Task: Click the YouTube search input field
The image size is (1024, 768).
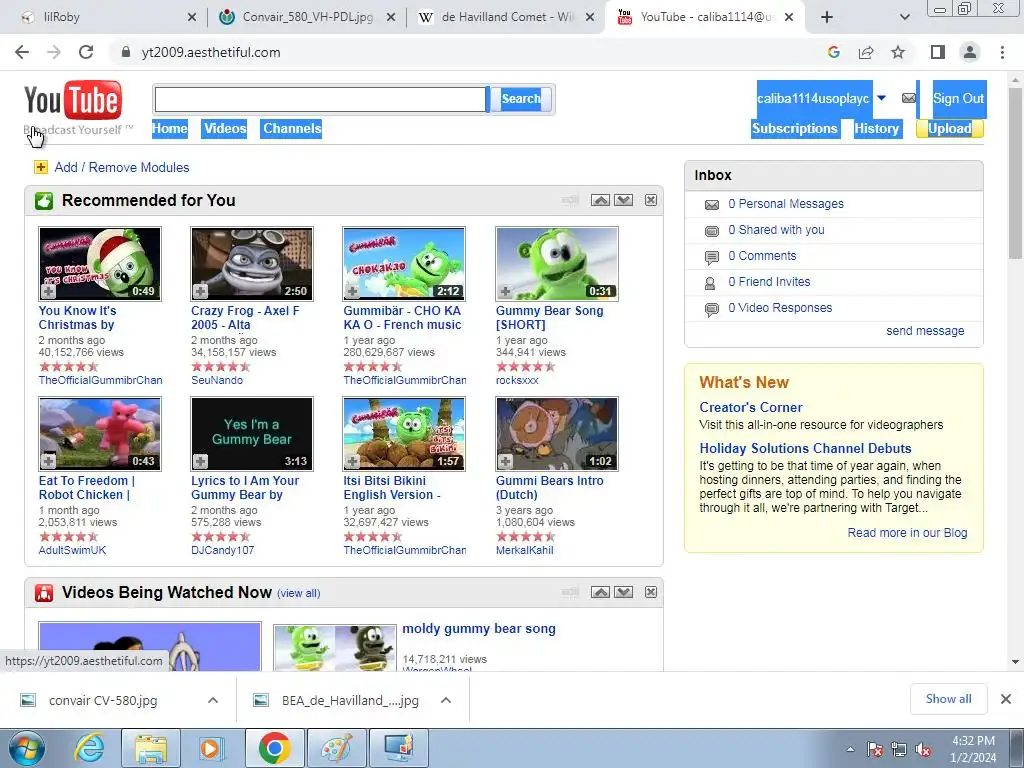Action: point(321,99)
